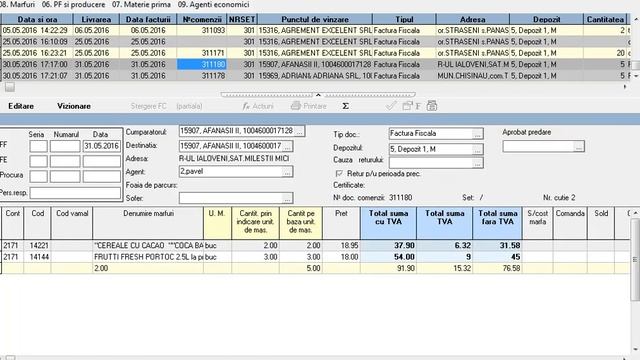Open the 06. PF si producere menu
The image size is (640, 360).
point(73,5)
